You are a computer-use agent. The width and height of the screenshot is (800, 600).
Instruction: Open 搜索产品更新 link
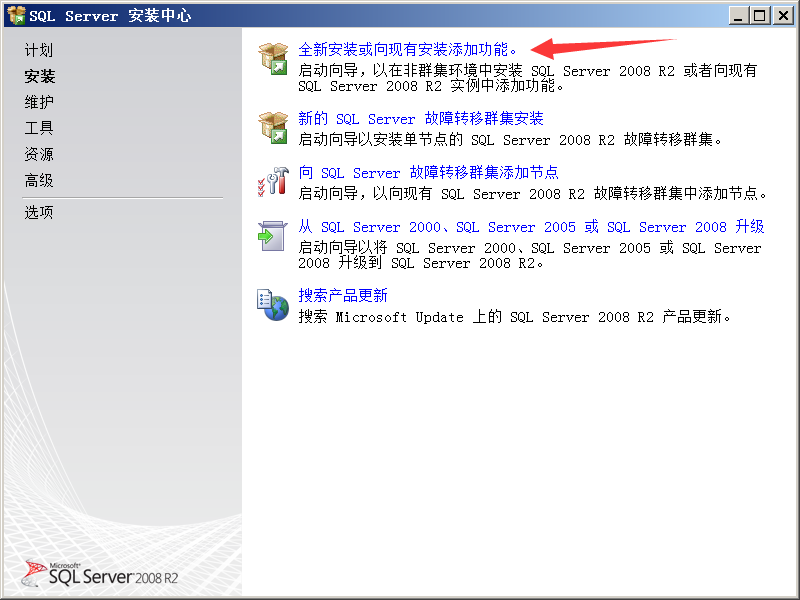tap(343, 295)
